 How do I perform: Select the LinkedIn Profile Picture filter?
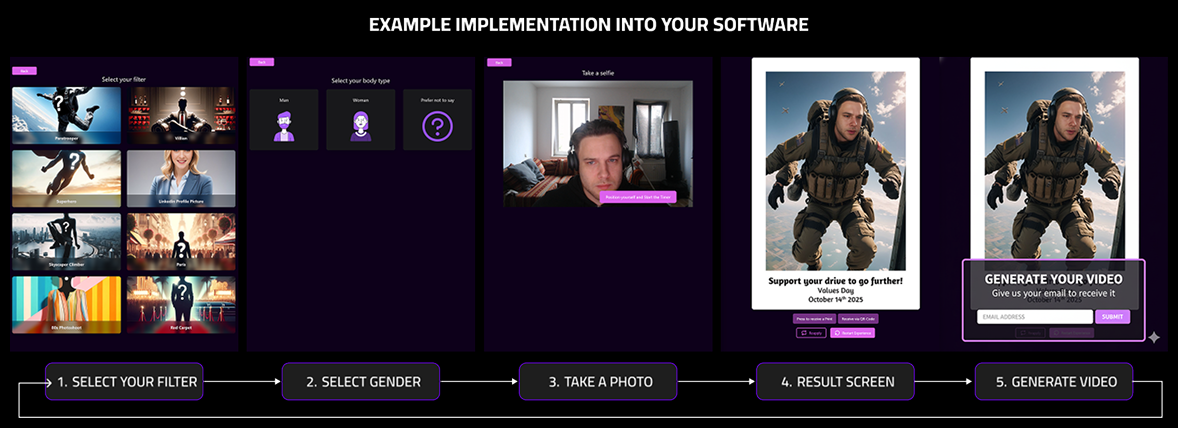click(x=181, y=178)
